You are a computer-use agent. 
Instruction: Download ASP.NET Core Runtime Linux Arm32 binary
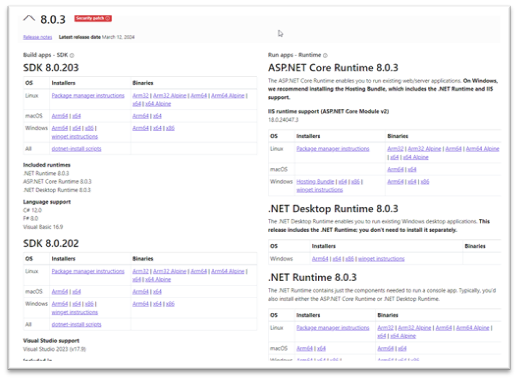click(395, 149)
